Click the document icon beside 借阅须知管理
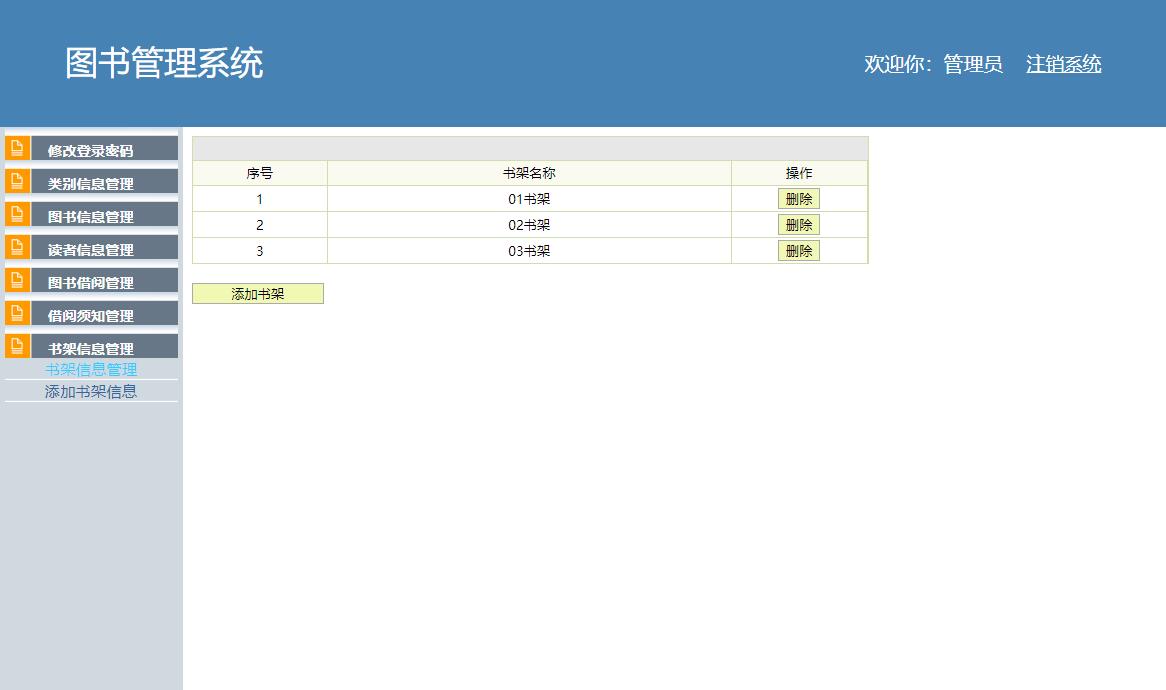Image resolution: width=1166 pixels, height=690 pixels. click(x=17, y=313)
